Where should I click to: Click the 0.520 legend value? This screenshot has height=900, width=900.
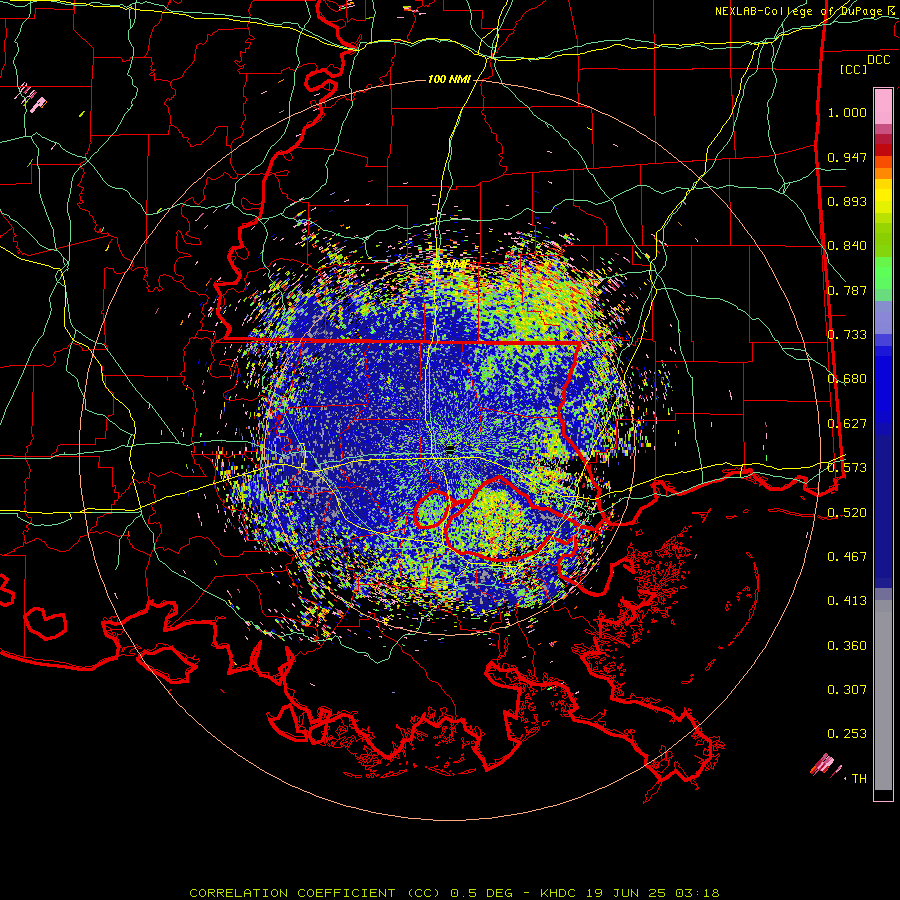847,513
